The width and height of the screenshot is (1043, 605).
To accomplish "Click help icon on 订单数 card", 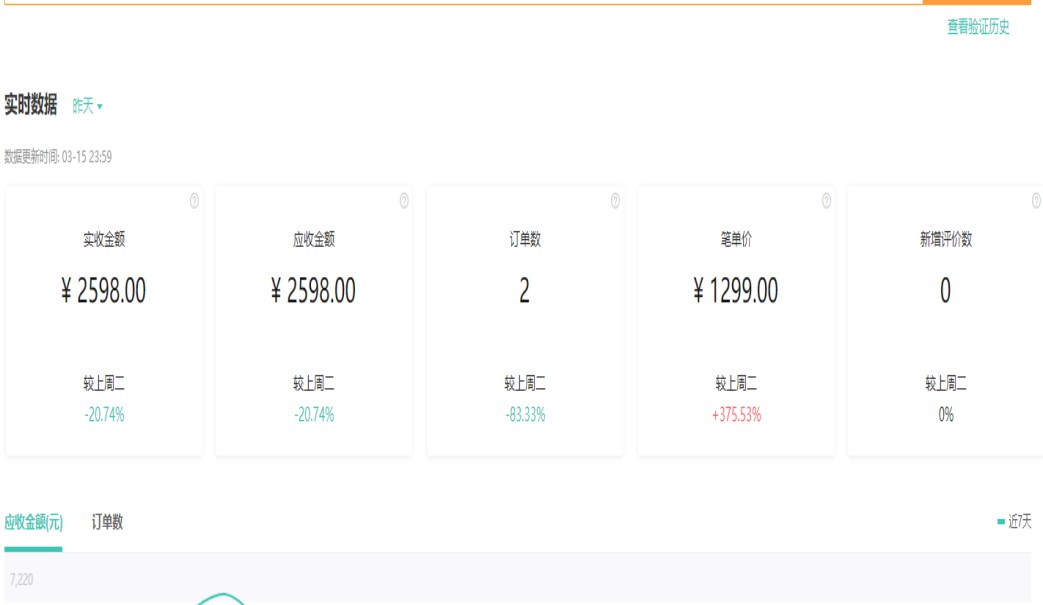I will 615,201.
